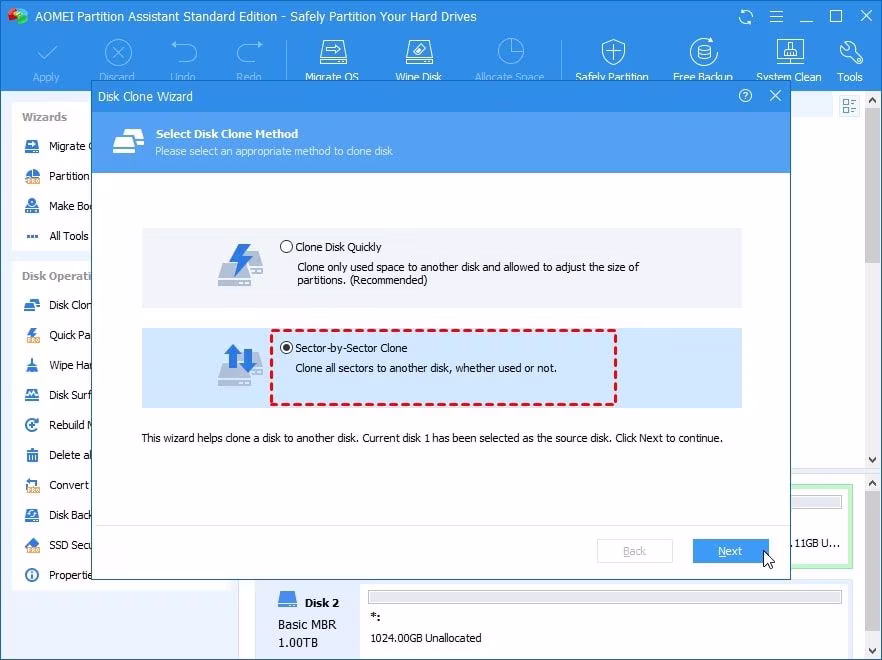Click the Make Bootable sidebar item
This screenshot has width=882, height=660.
(57, 205)
